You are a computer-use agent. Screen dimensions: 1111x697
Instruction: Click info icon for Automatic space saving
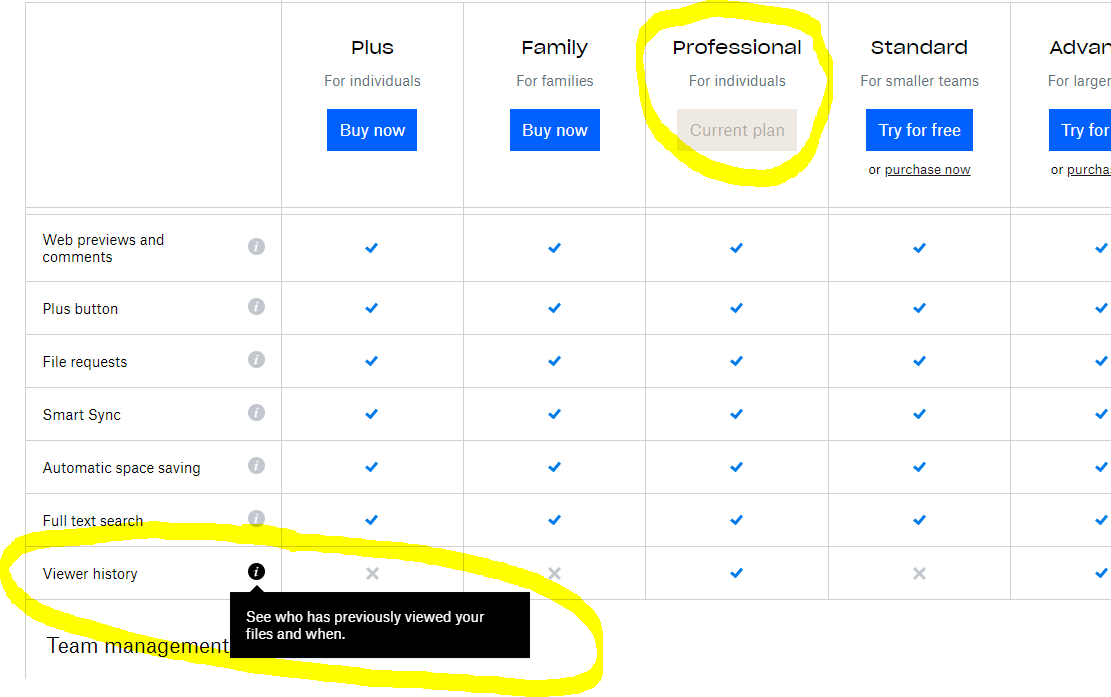tap(256, 466)
